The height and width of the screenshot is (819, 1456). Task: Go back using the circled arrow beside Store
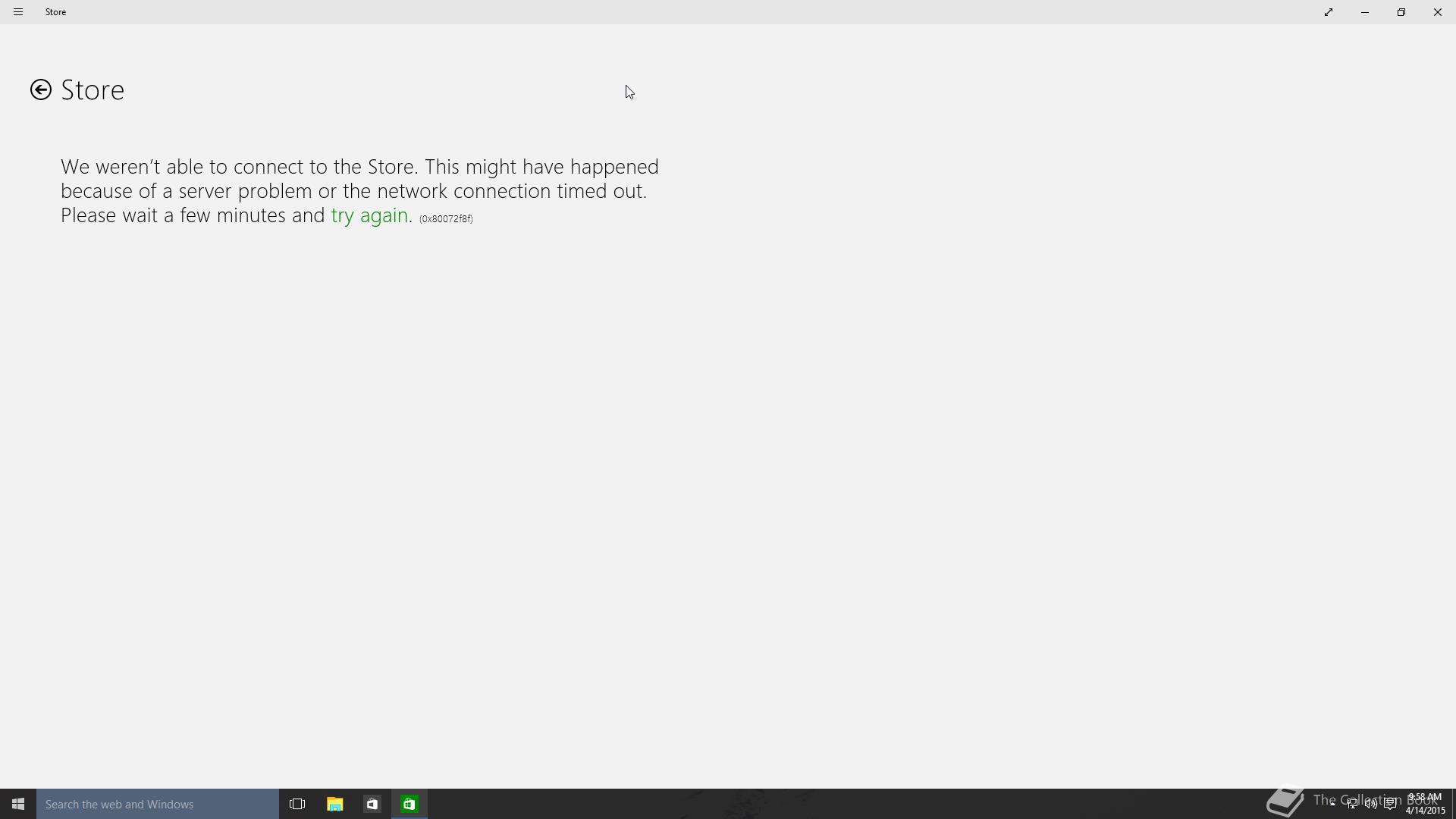coord(41,90)
